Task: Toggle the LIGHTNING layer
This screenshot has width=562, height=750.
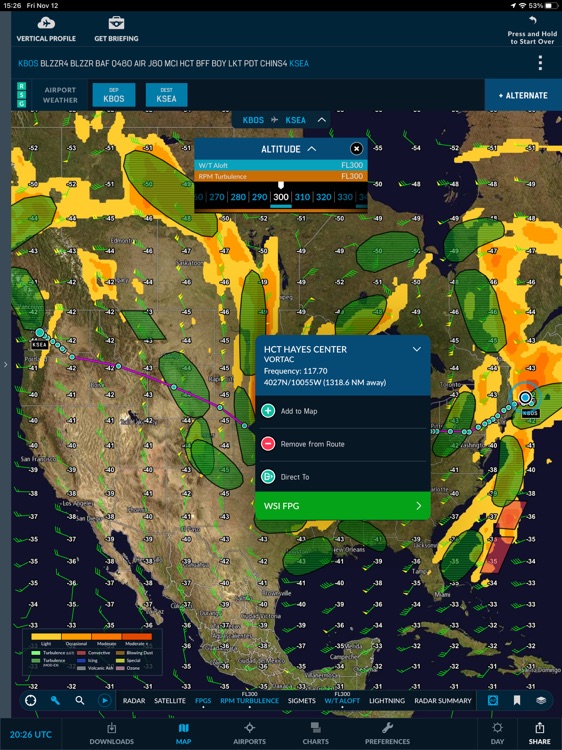Action: coord(387,701)
